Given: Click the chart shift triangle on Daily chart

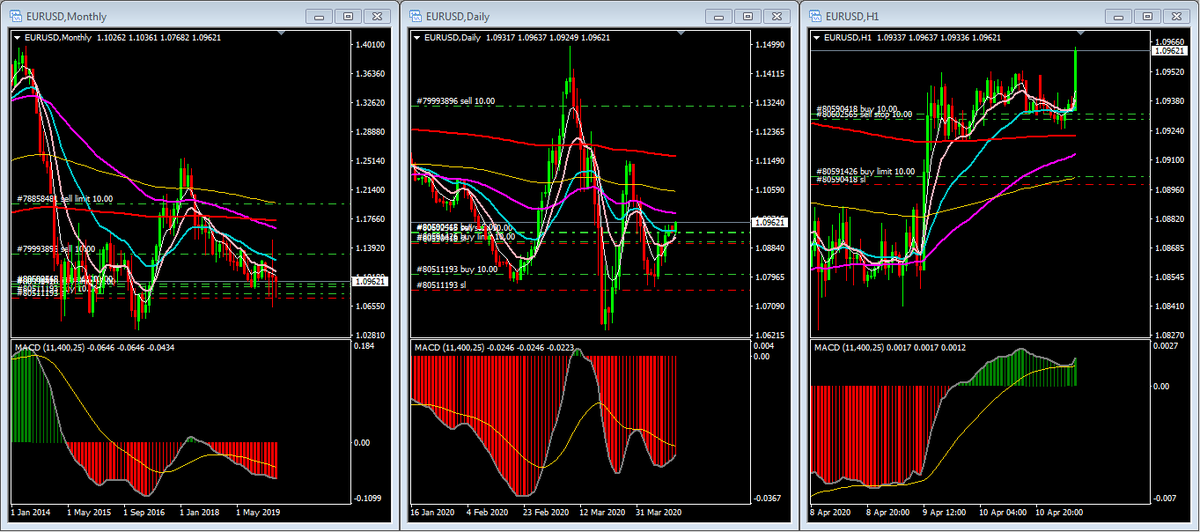Looking at the screenshot, I should point(682,34).
